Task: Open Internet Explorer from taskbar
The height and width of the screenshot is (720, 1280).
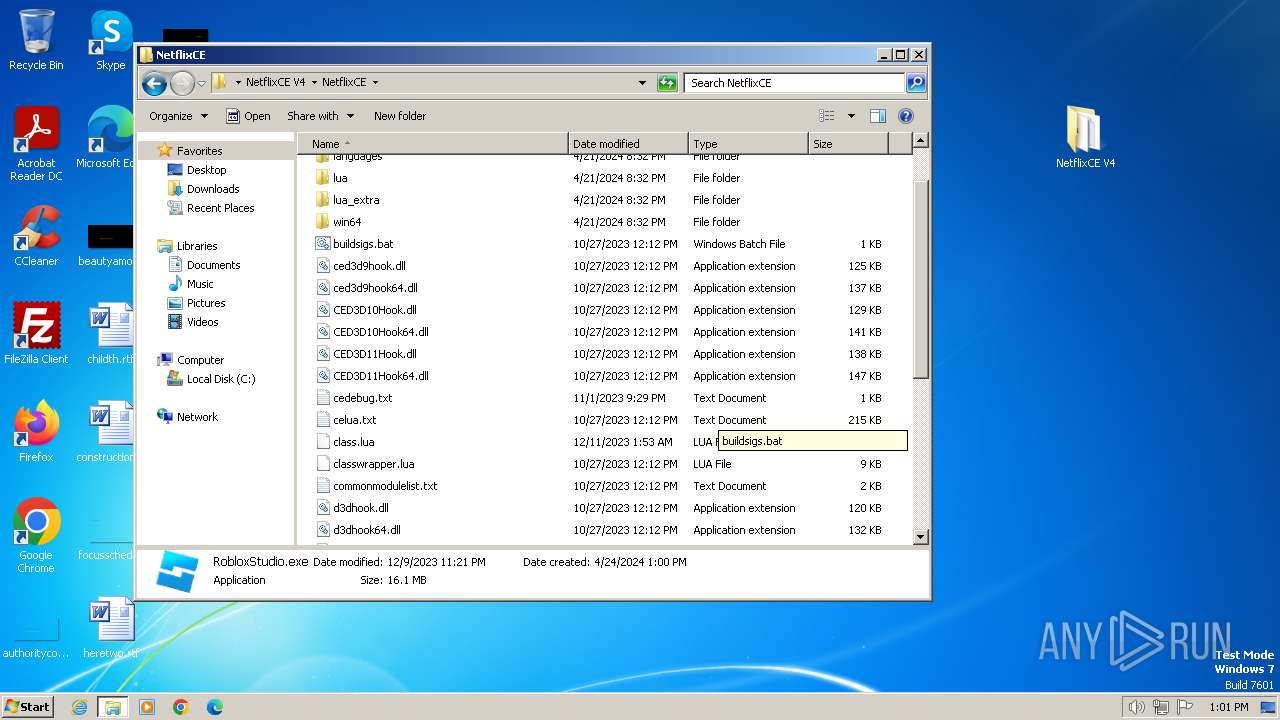Action: 79,707
